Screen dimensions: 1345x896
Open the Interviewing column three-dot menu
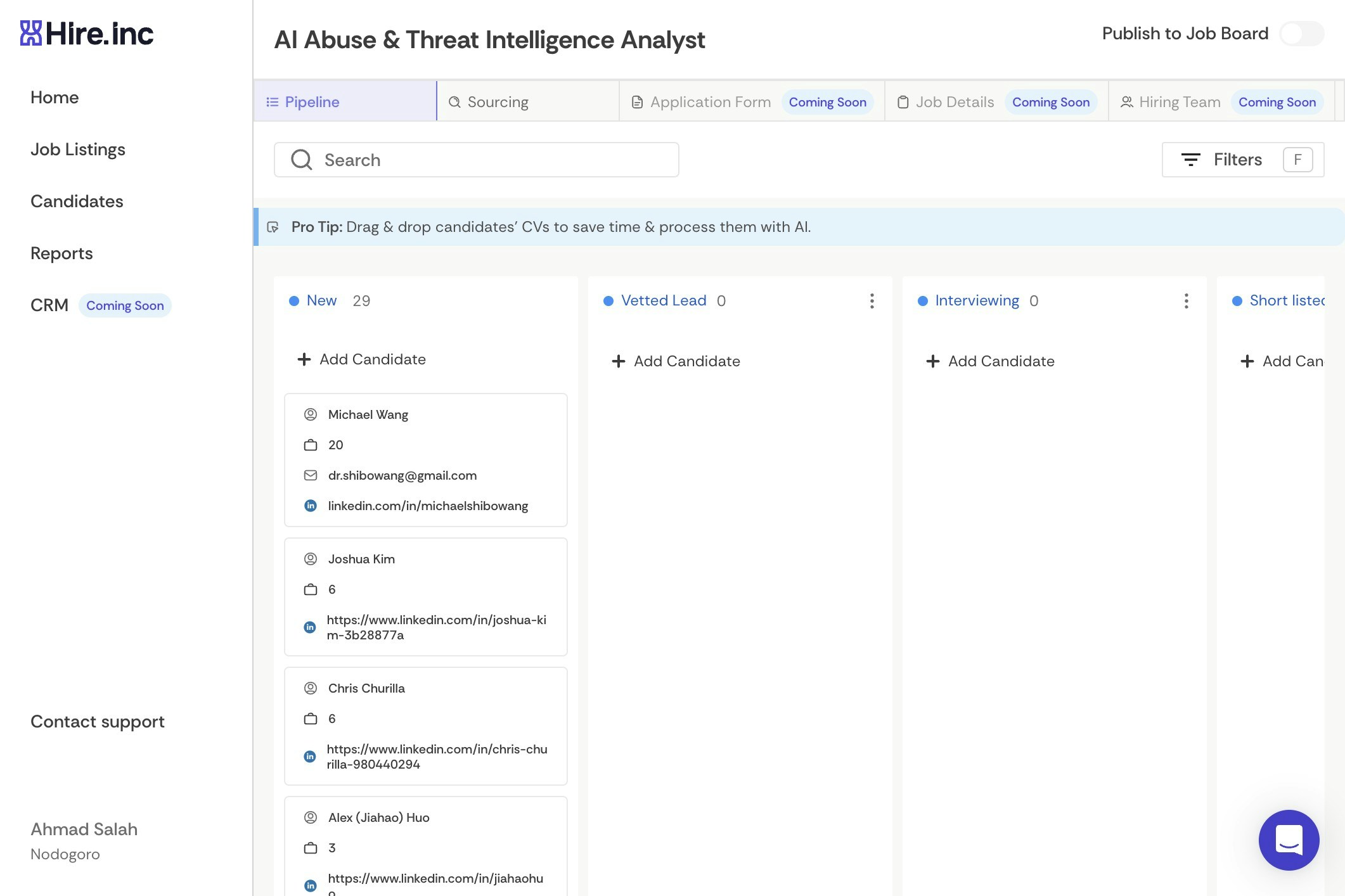click(1186, 301)
